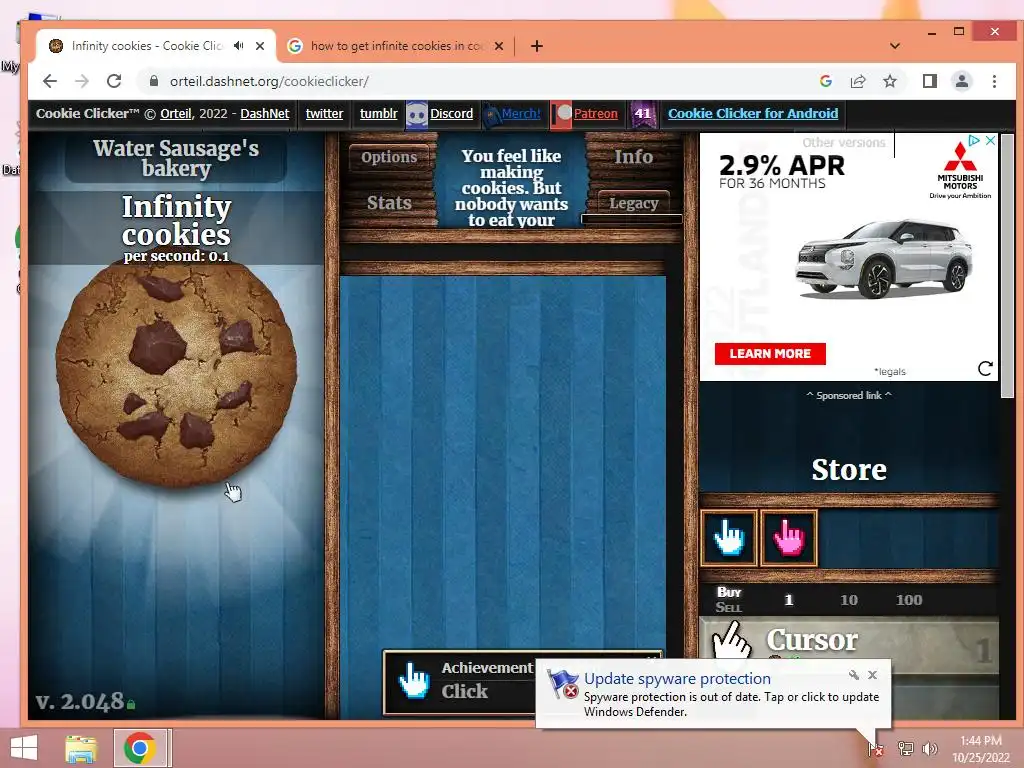Dismiss the spyware protection notification

(x=872, y=675)
